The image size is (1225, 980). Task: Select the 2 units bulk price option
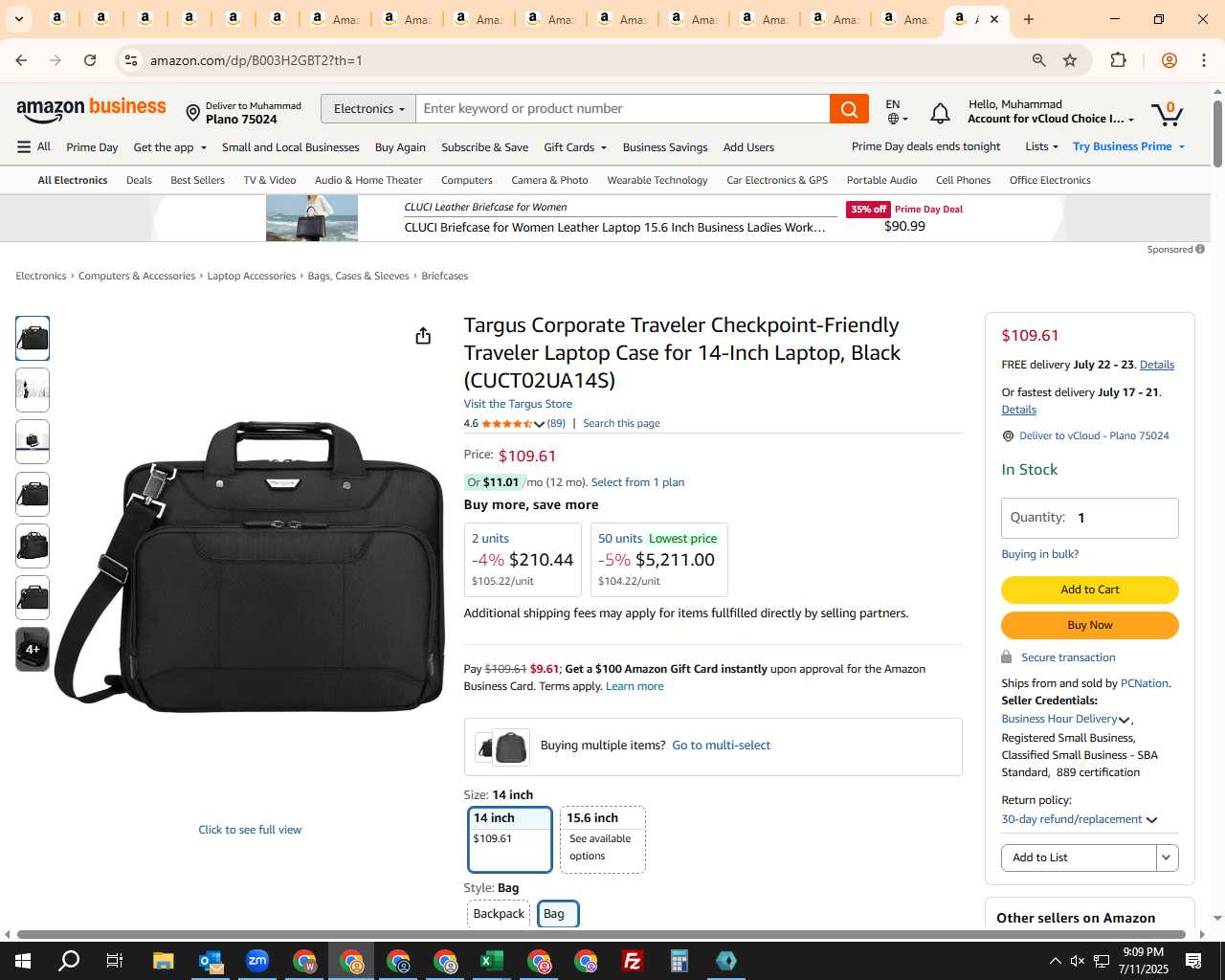tap(523, 560)
